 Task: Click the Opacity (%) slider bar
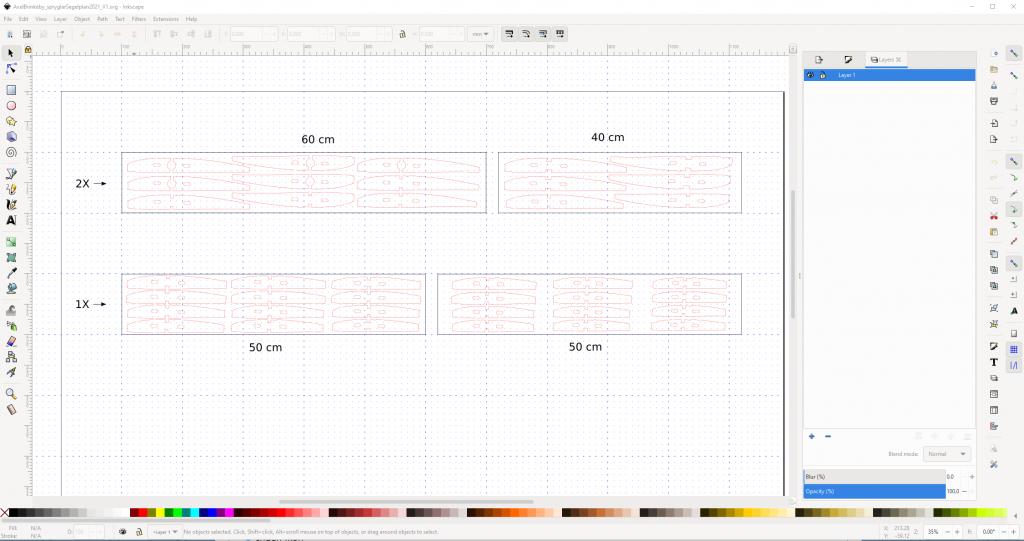pos(873,492)
